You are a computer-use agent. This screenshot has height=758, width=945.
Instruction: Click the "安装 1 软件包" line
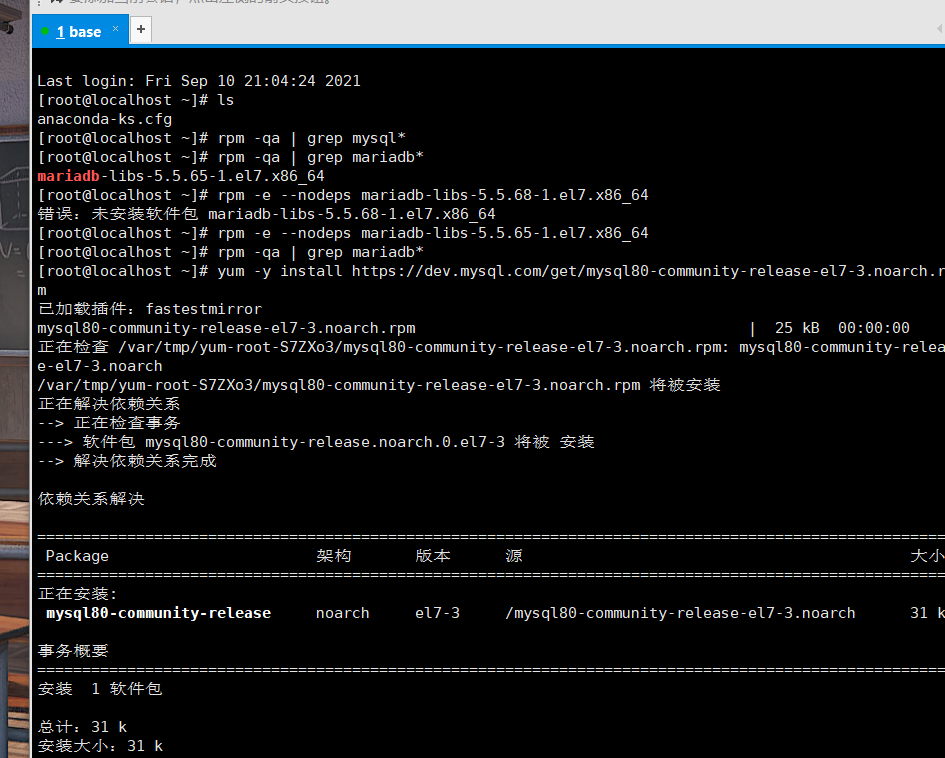[x=99, y=689]
